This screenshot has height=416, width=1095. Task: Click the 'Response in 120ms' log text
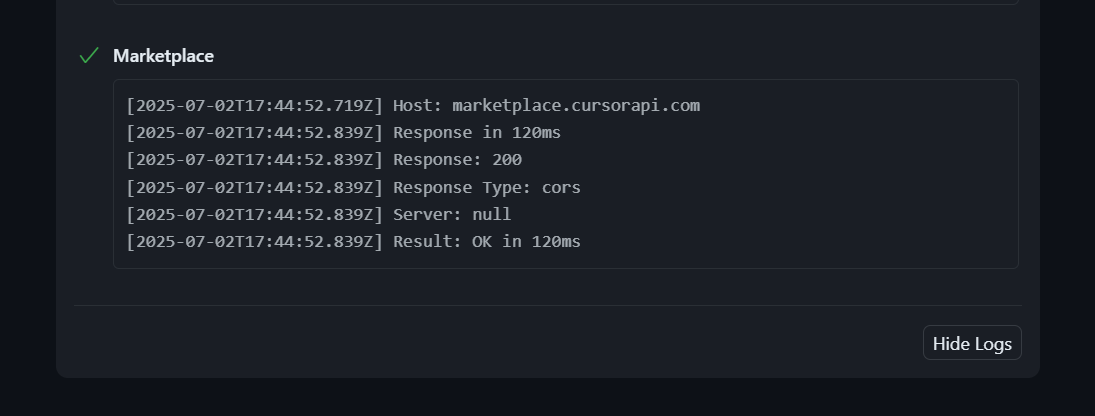coord(477,133)
